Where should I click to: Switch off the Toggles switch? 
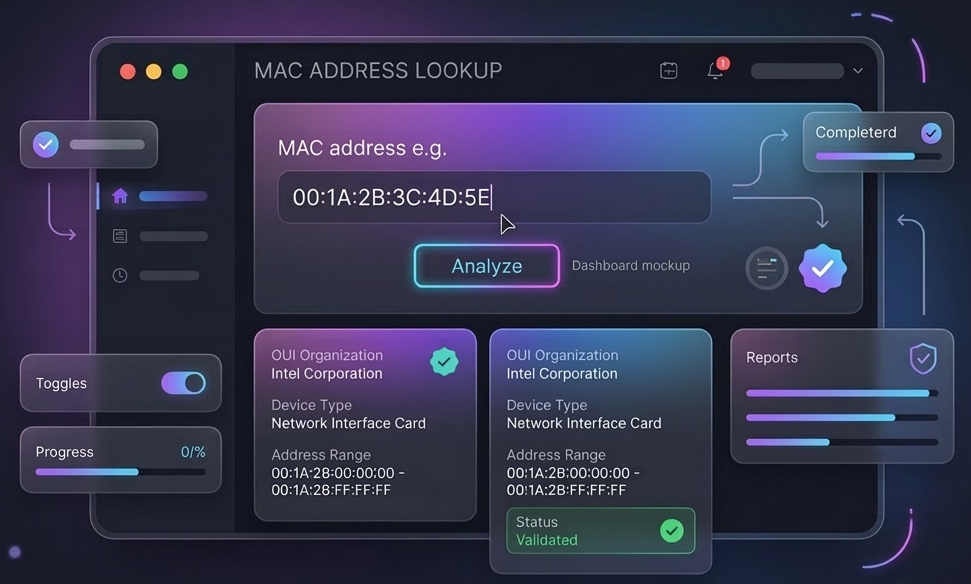(183, 383)
